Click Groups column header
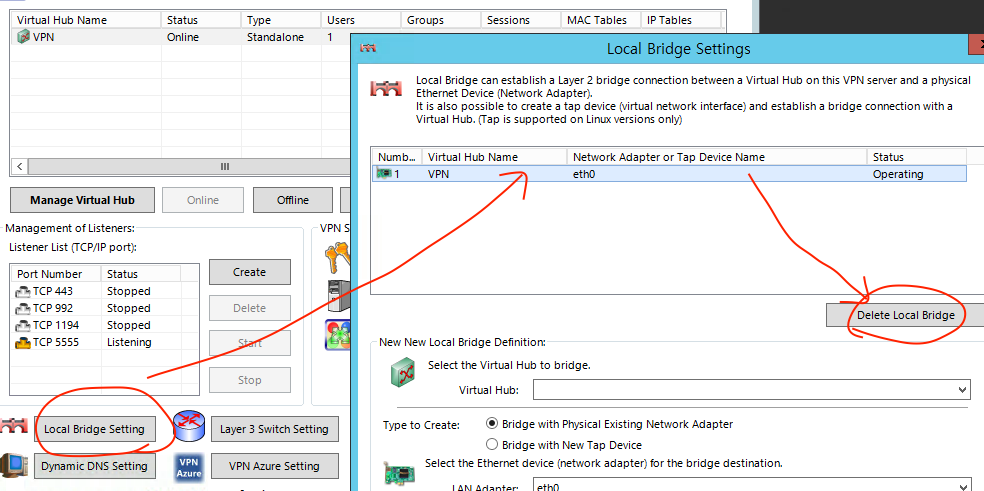The height and width of the screenshot is (491, 984). [x=442, y=20]
